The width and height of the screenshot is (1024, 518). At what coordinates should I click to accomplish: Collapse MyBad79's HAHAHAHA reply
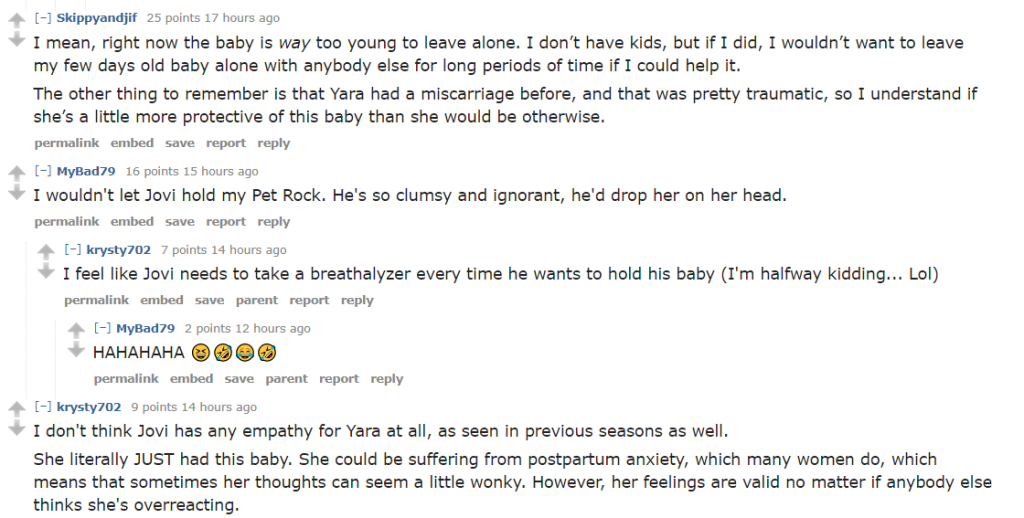click(103, 328)
